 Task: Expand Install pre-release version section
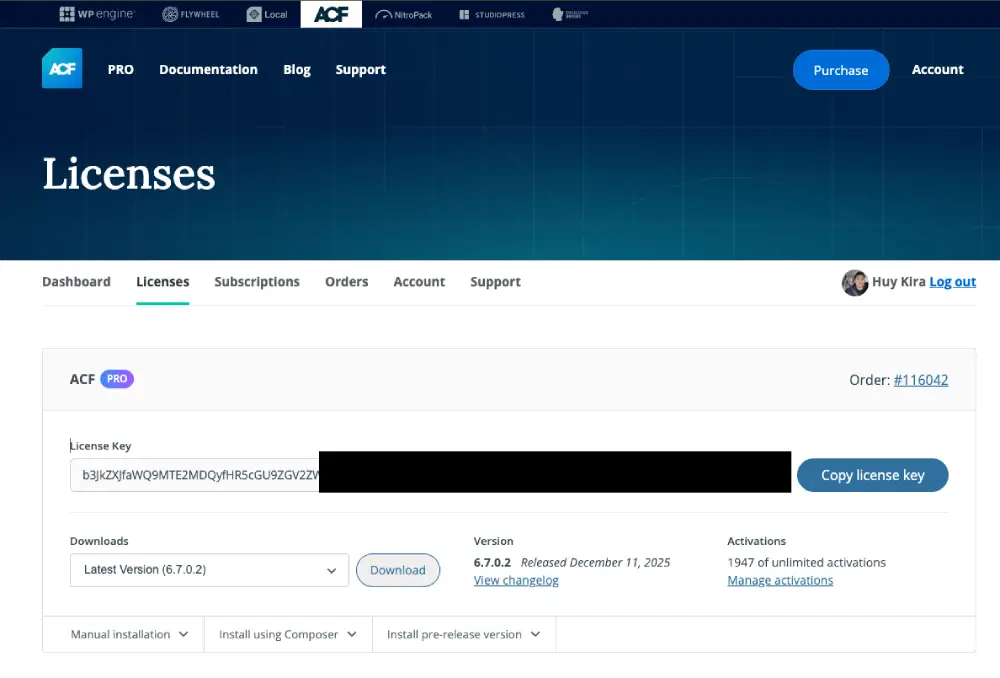pos(463,634)
